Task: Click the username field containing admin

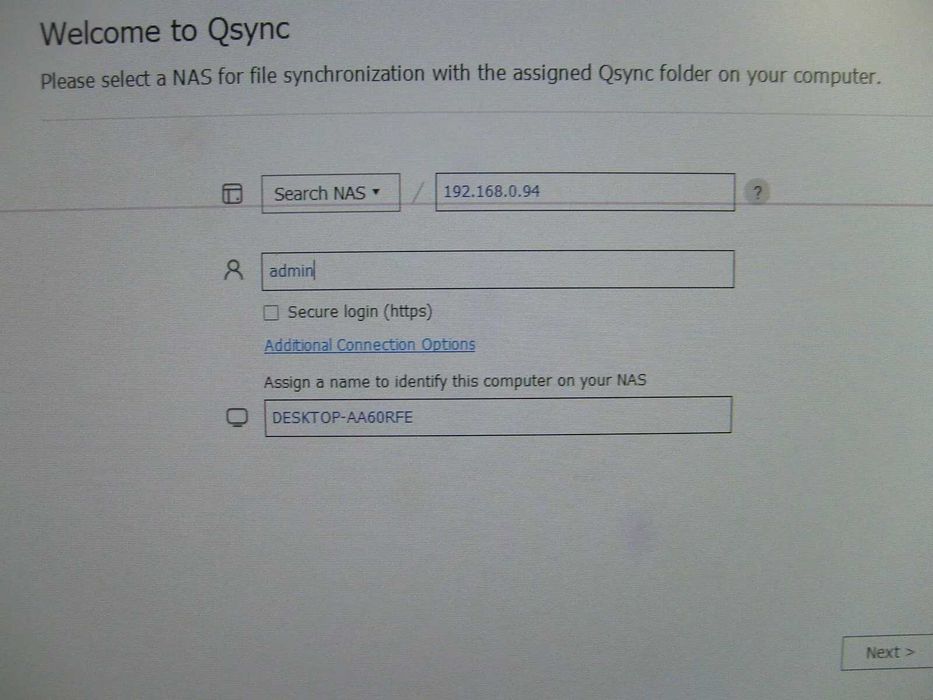Action: tap(498, 270)
